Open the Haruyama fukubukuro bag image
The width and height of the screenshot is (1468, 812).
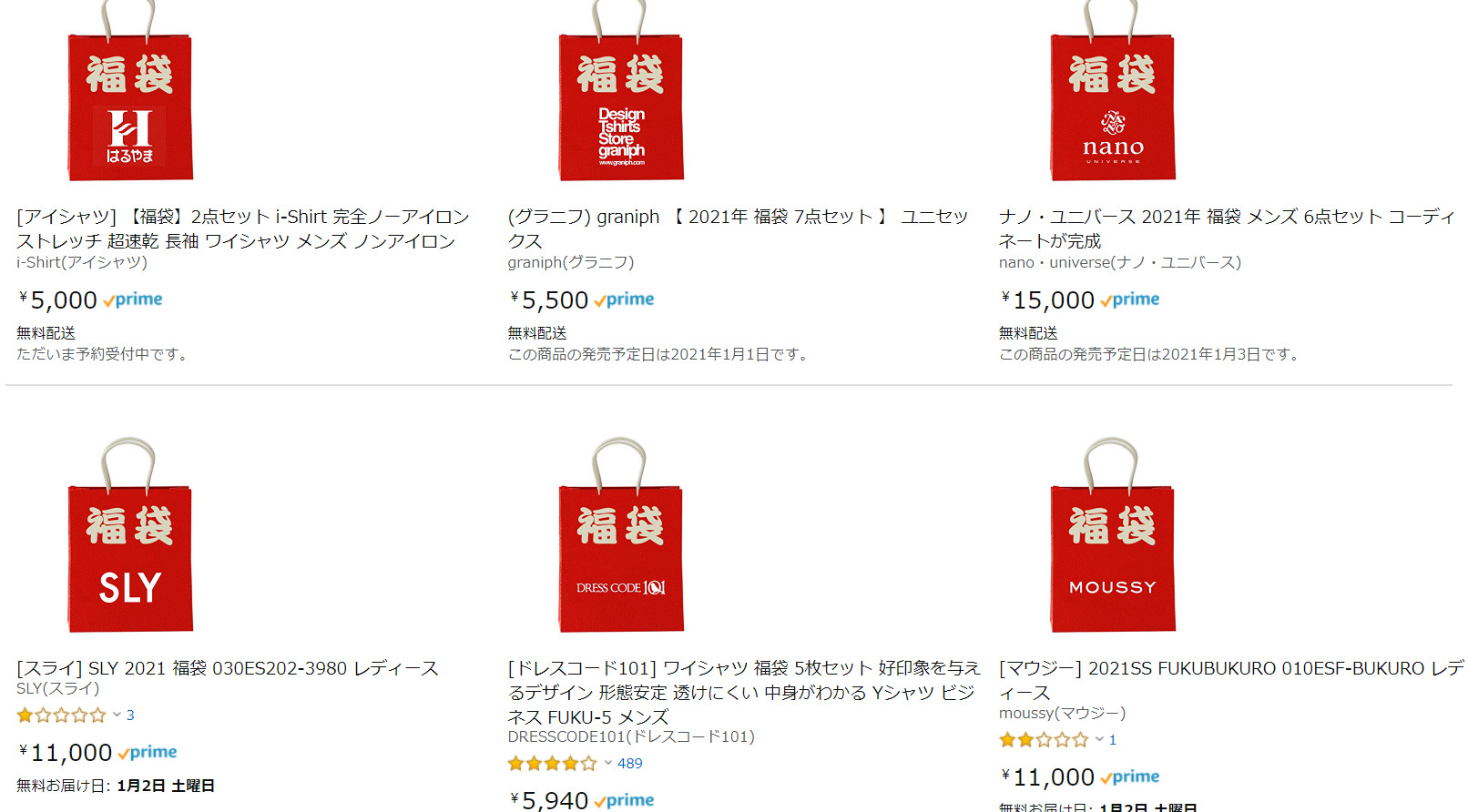click(x=130, y=91)
